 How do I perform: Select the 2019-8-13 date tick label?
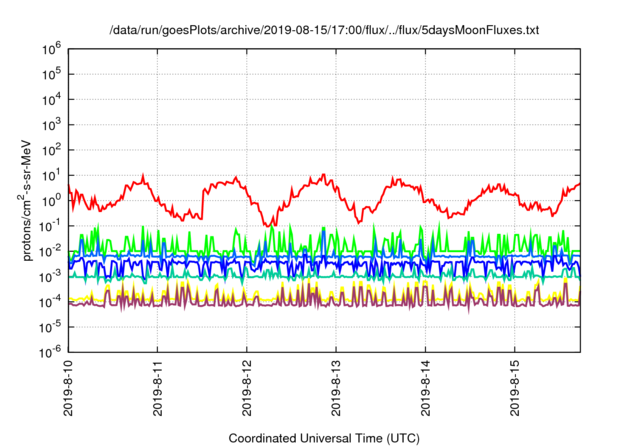336,390
